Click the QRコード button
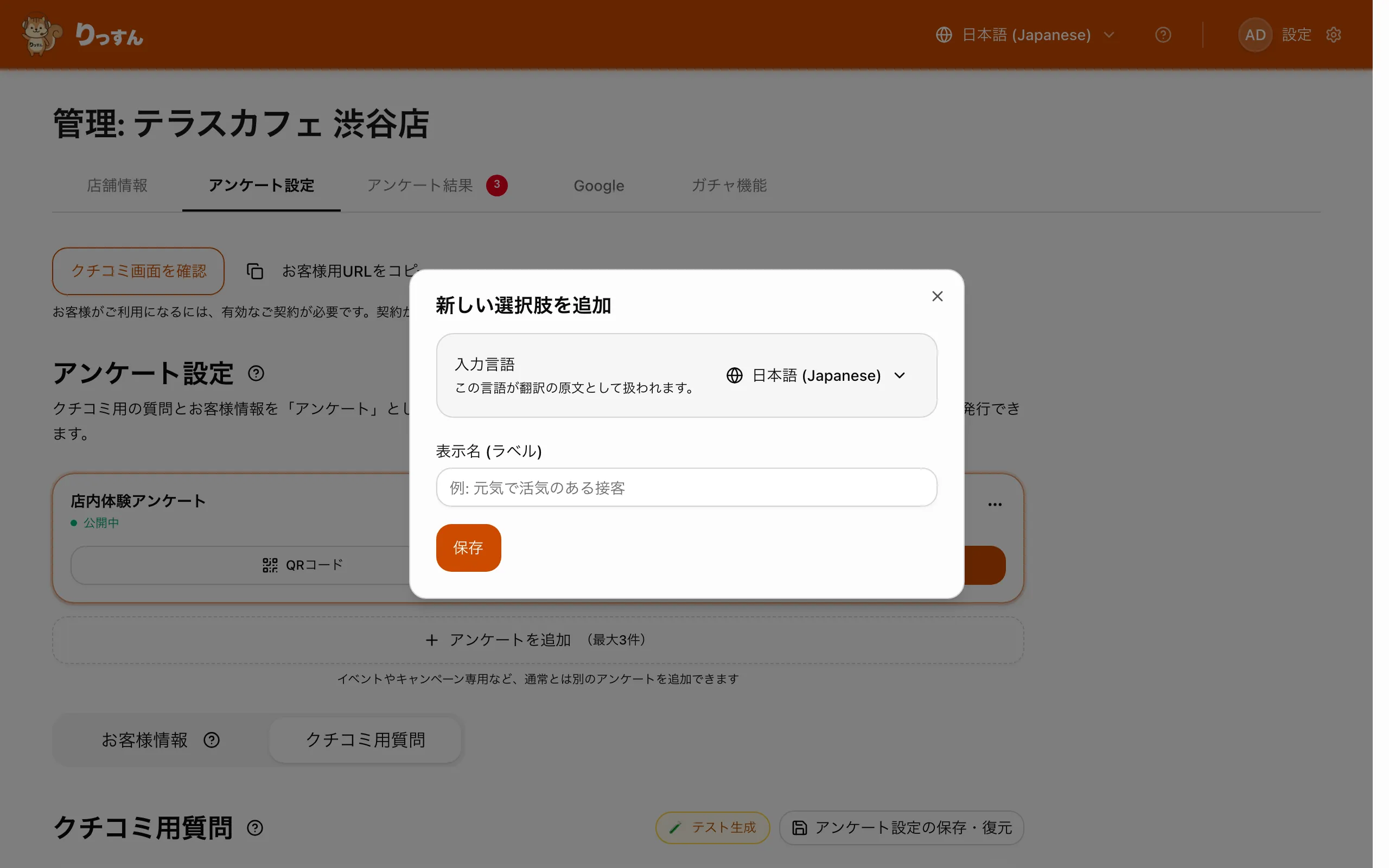Screen dimensions: 1389x868 (302, 565)
